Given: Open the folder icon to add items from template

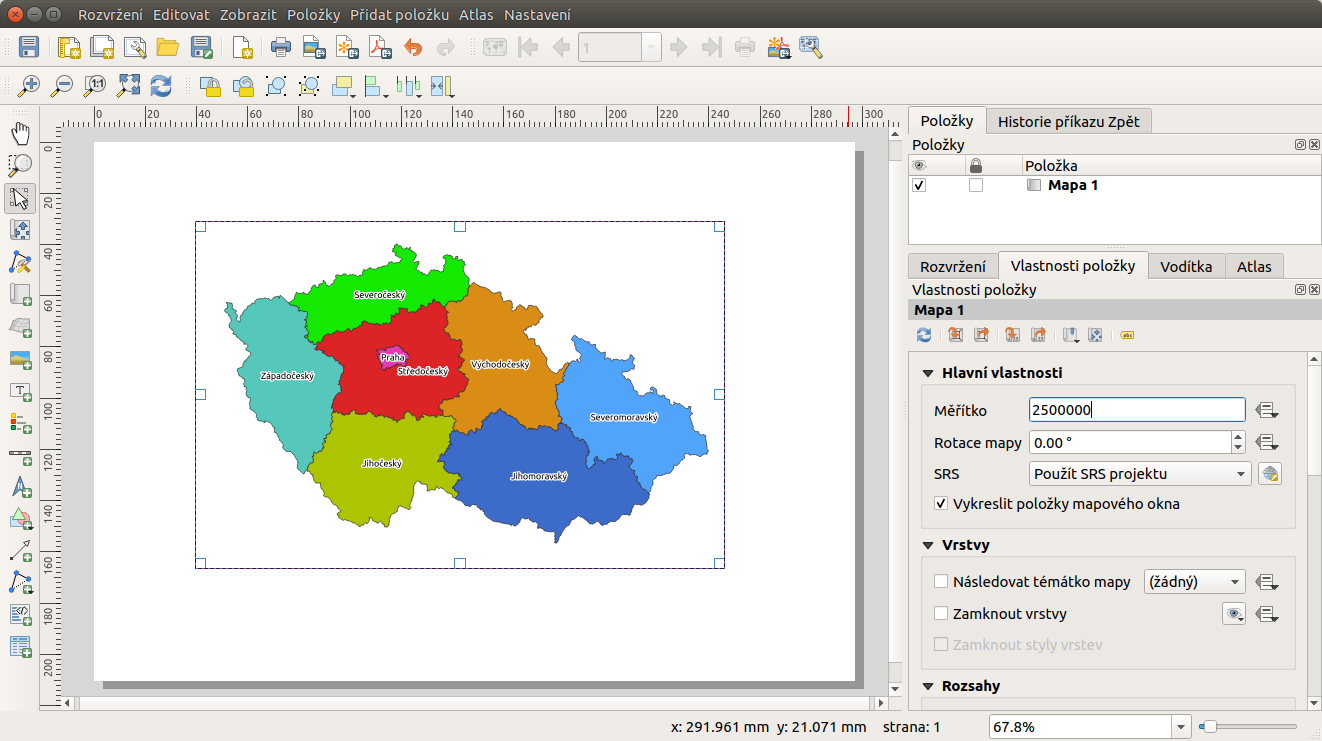Looking at the screenshot, I should (167, 47).
